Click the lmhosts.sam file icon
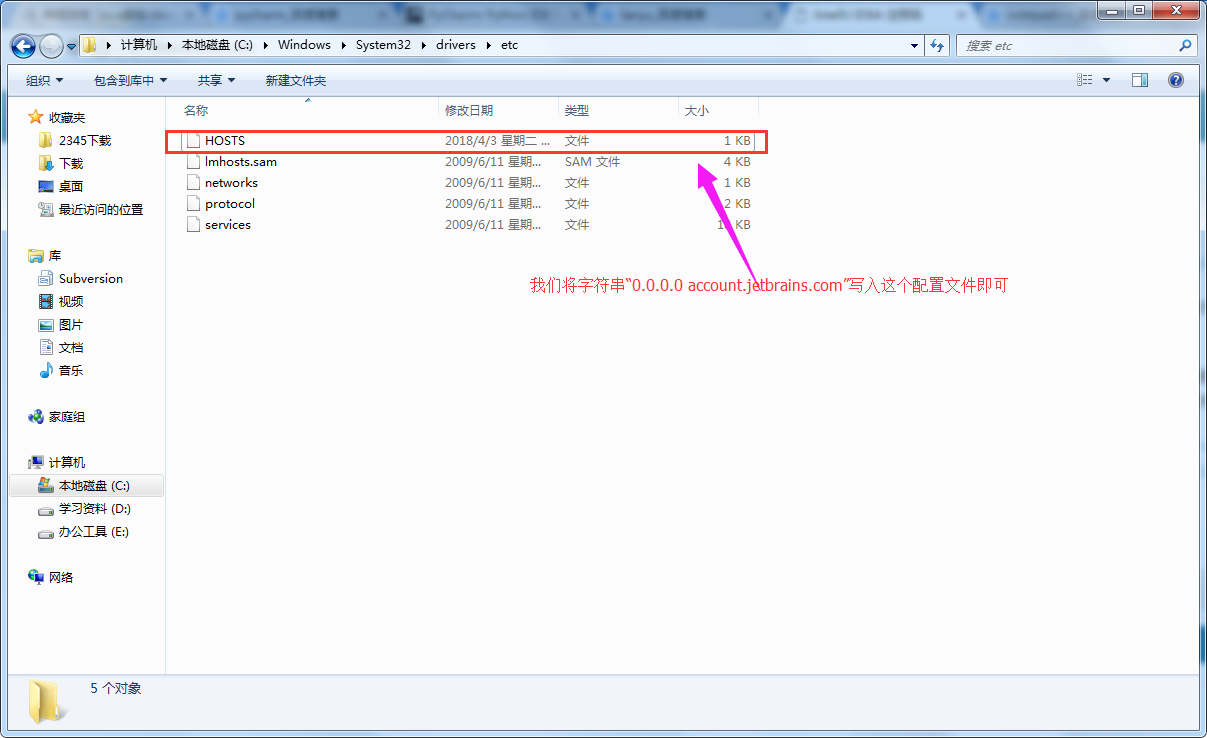The width and height of the screenshot is (1207, 738). pyautogui.click(x=193, y=162)
